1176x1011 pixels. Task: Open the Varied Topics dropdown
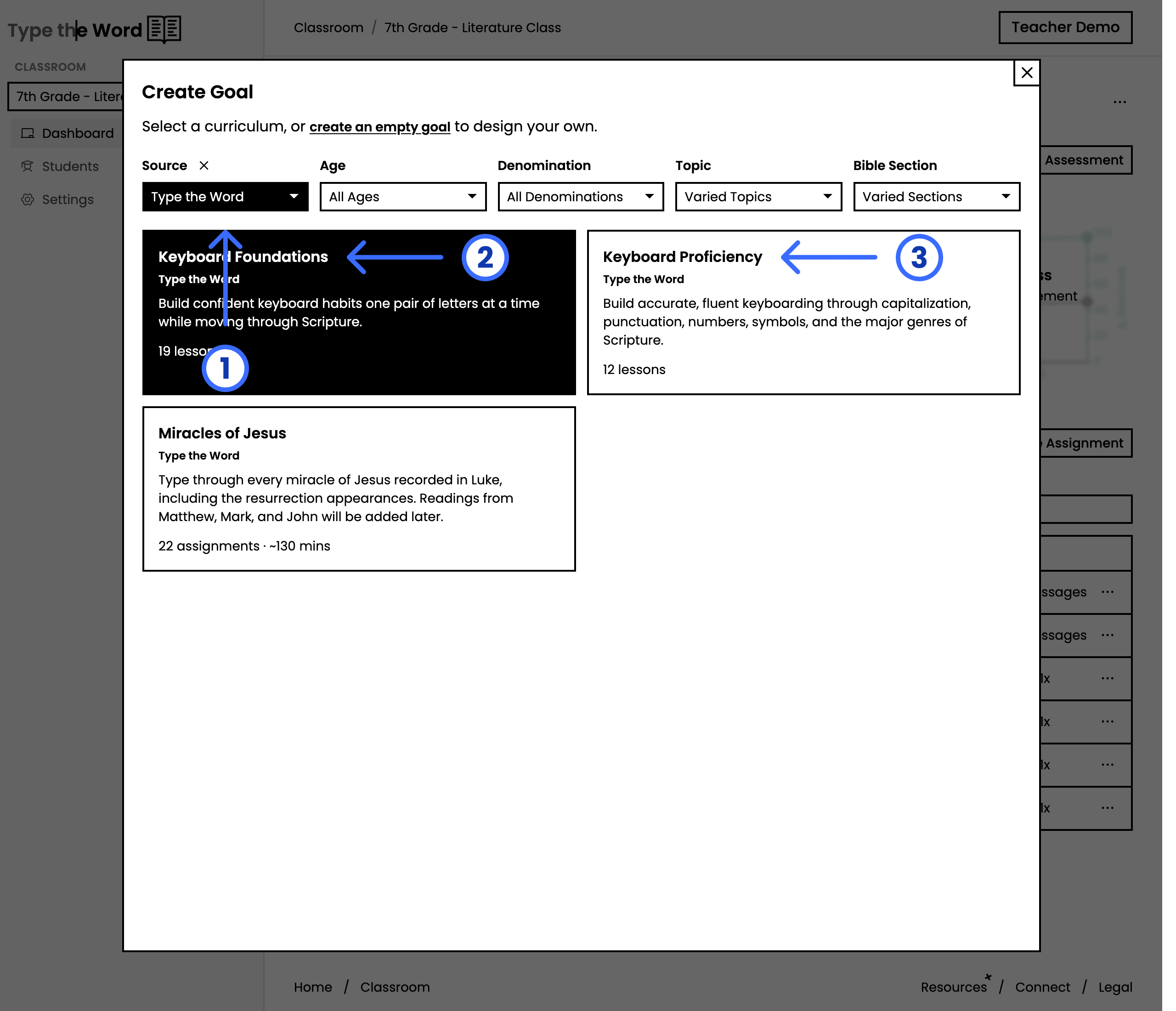coord(758,196)
